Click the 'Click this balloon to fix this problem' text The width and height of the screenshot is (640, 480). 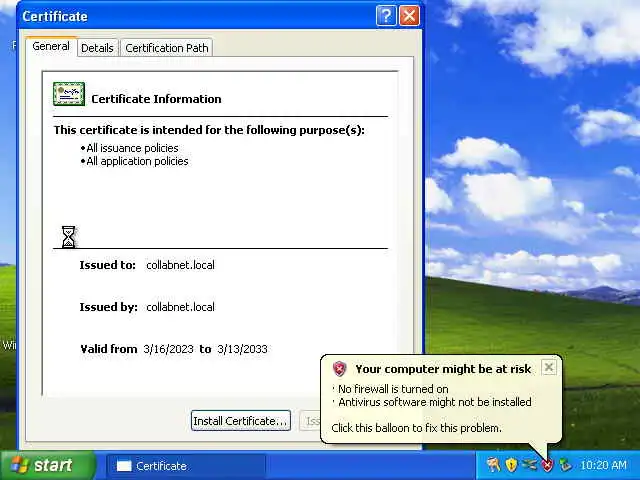click(x=416, y=428)
